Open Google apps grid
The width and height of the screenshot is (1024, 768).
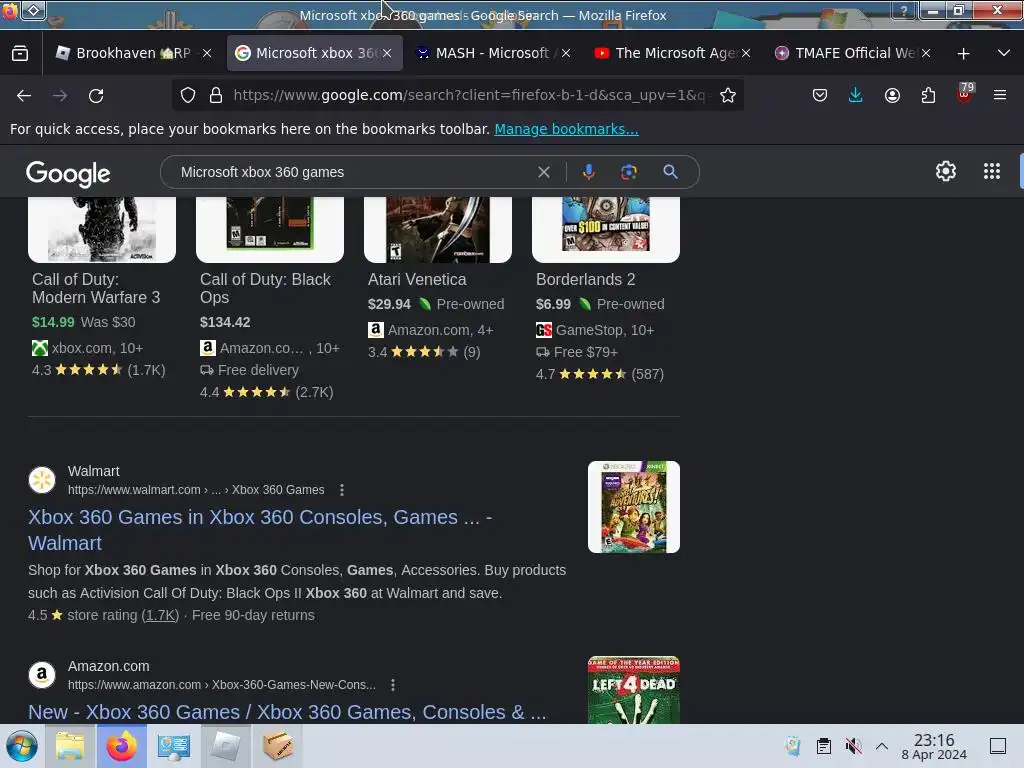click(991, 171)
